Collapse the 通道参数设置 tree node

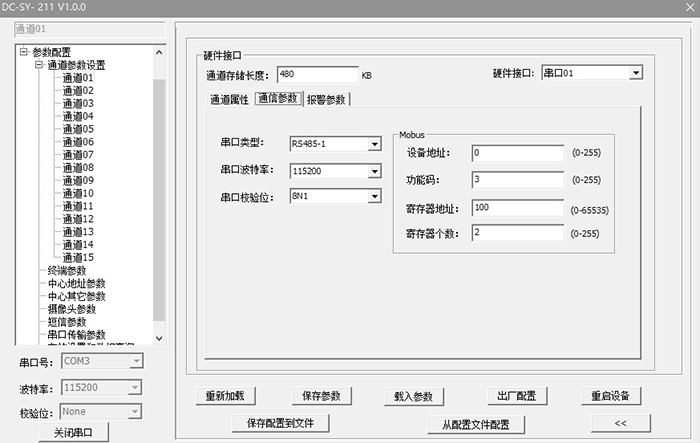[39, 65]
